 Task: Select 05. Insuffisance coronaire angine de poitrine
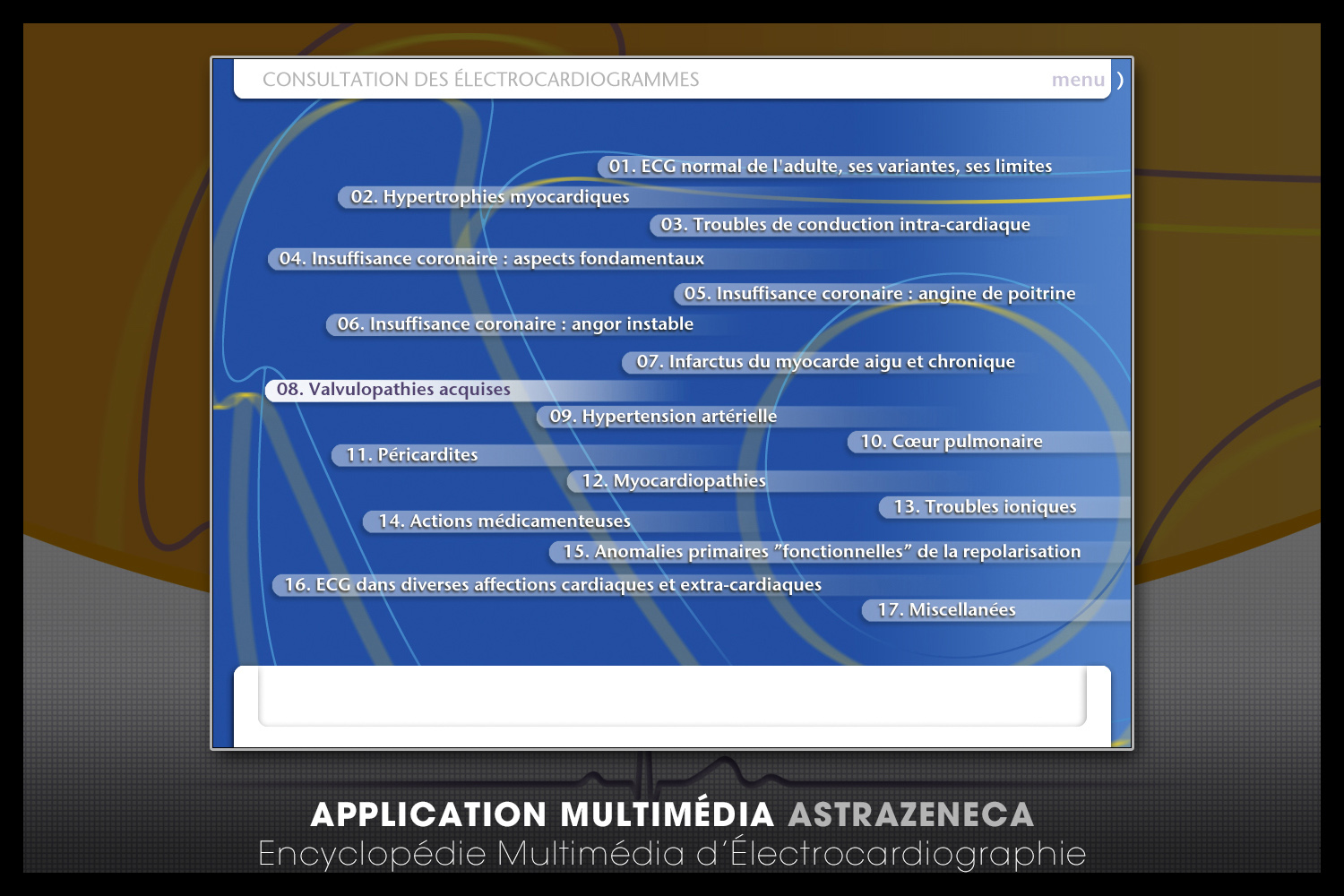(879, 294)
